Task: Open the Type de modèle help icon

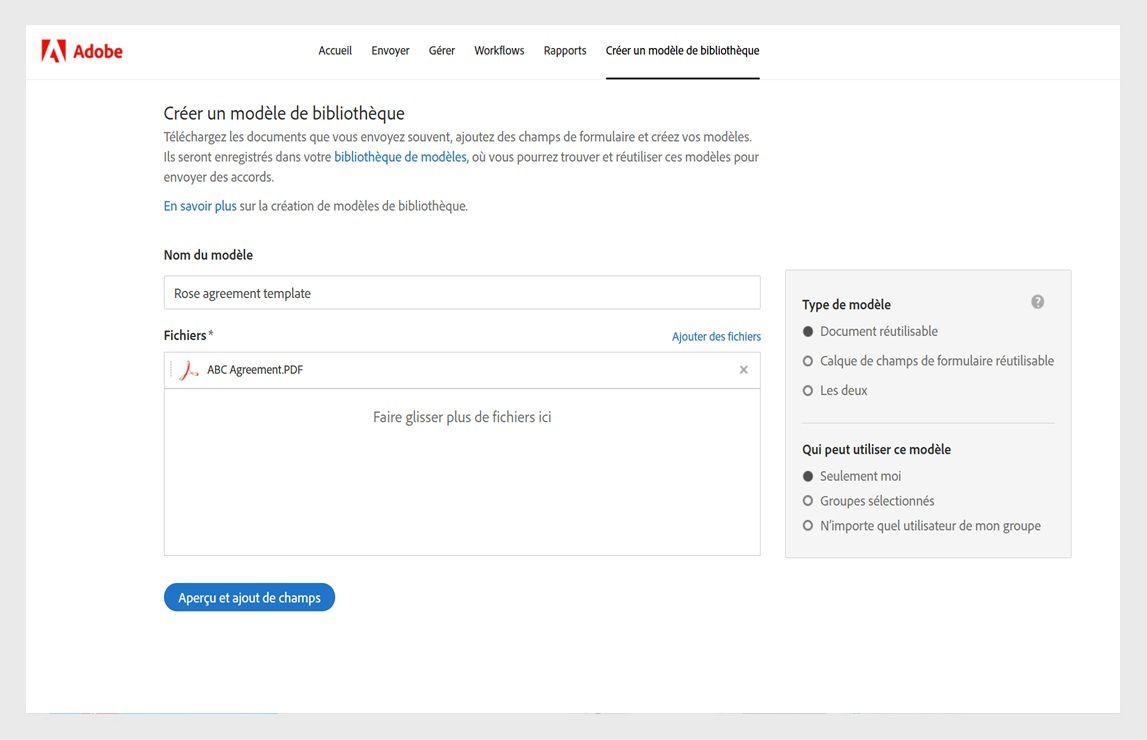Action: pyautogui.click(x=1037, y=301)
